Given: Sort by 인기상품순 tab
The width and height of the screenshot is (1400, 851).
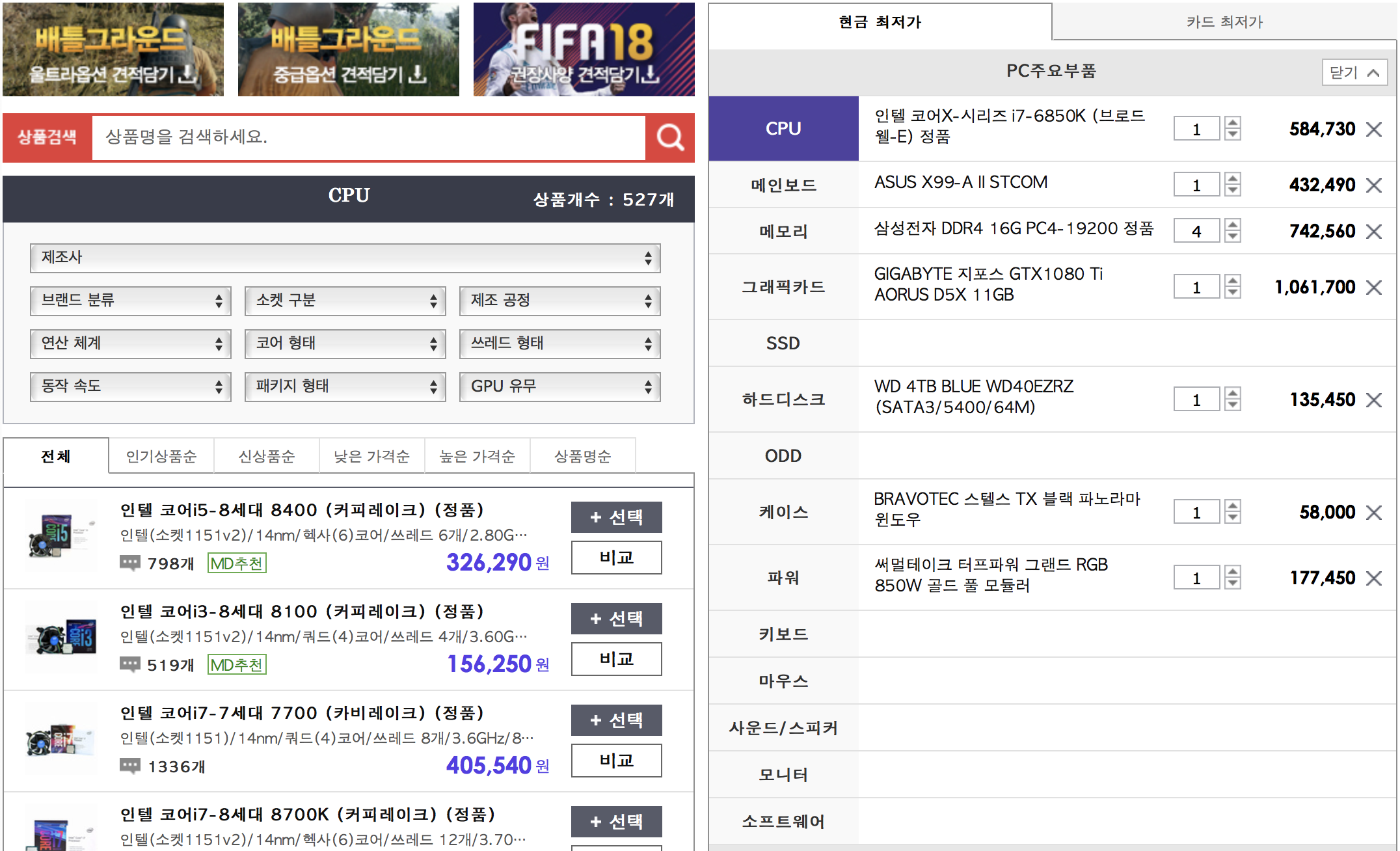Looking at the screenshot, I should pyautogui.click(x=161, y=456).
